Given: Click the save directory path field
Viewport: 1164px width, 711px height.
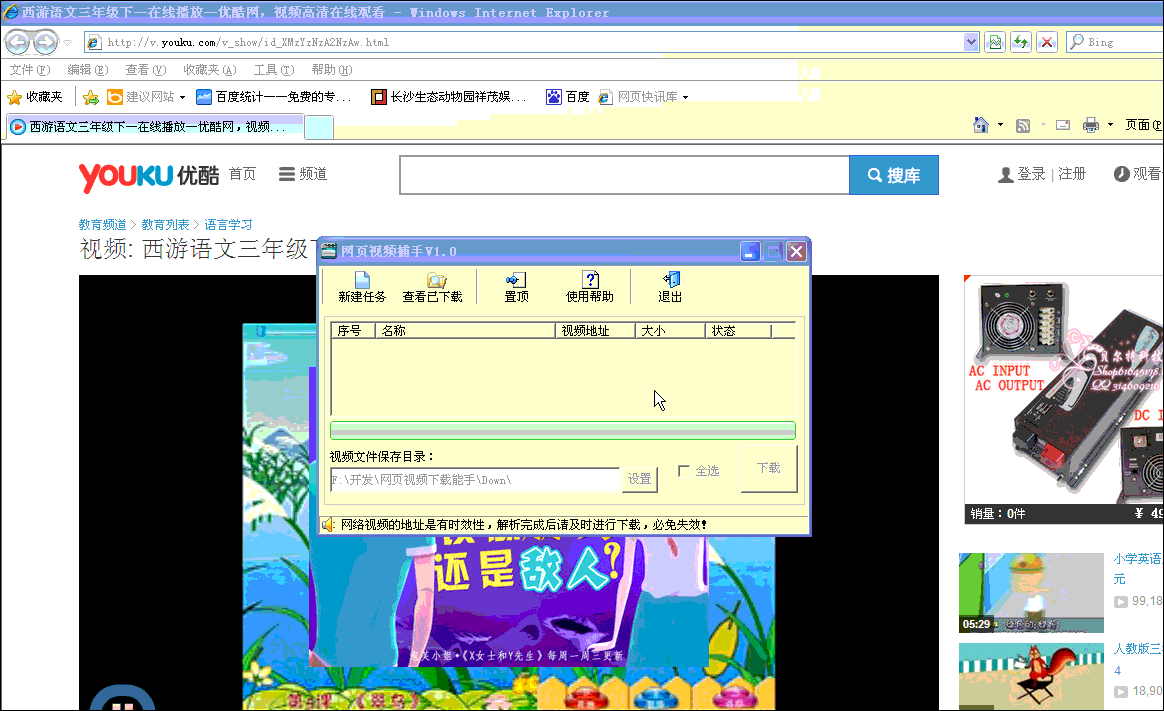Looking at the screenshot, I should 474,479.
